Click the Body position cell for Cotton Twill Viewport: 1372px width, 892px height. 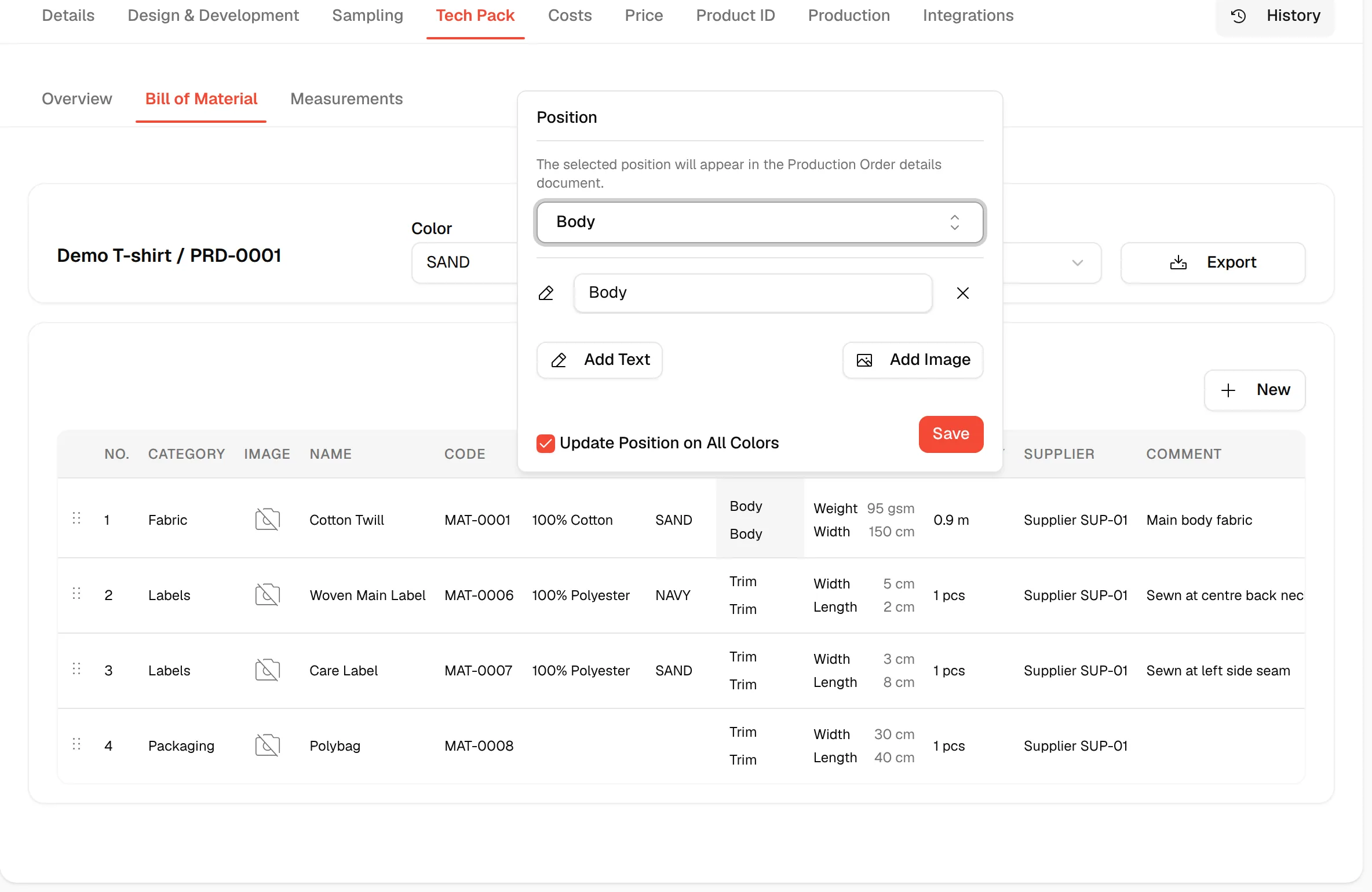(x=760, y=520)
